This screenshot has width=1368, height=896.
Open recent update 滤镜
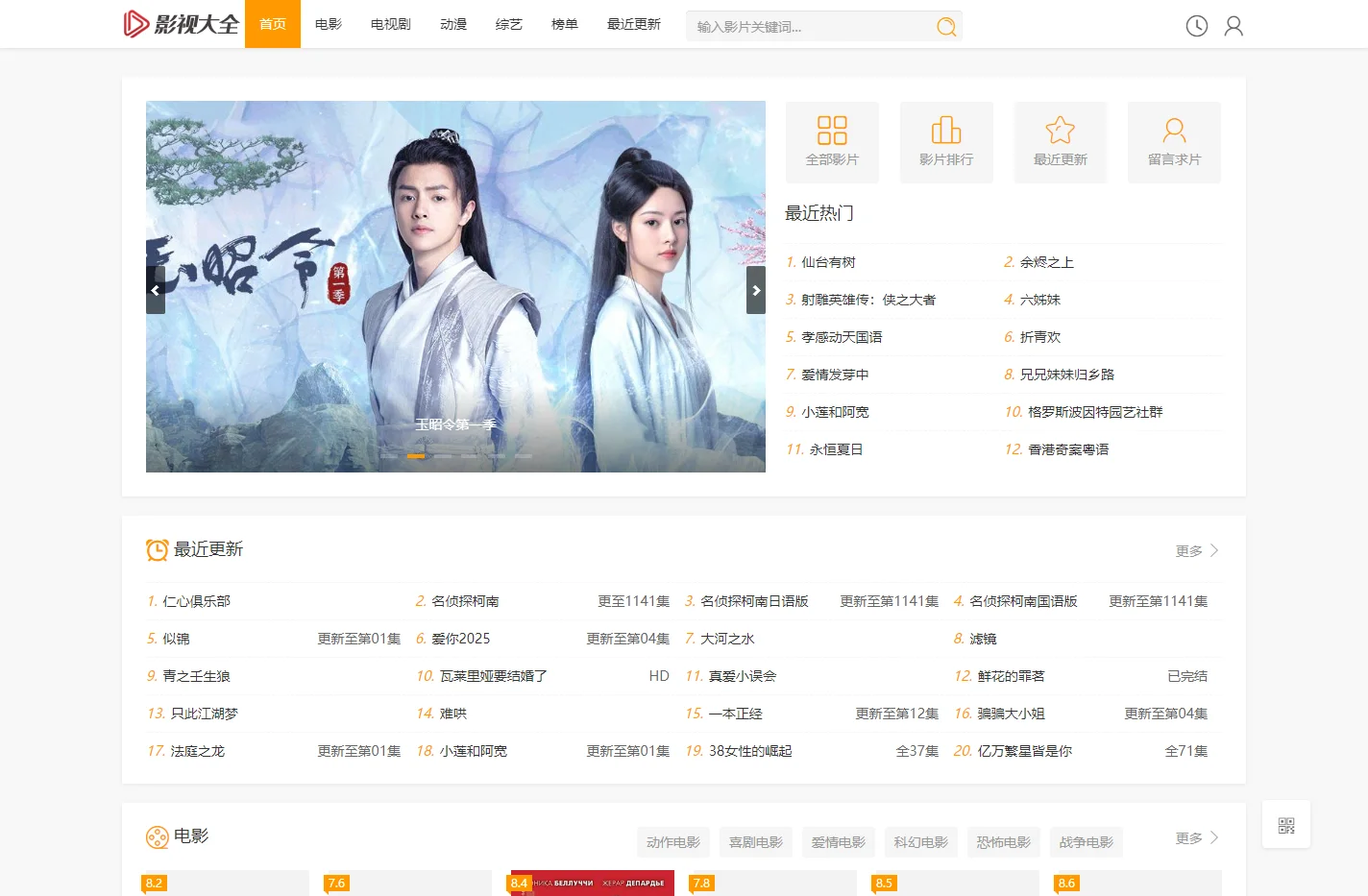click(983, 639)
